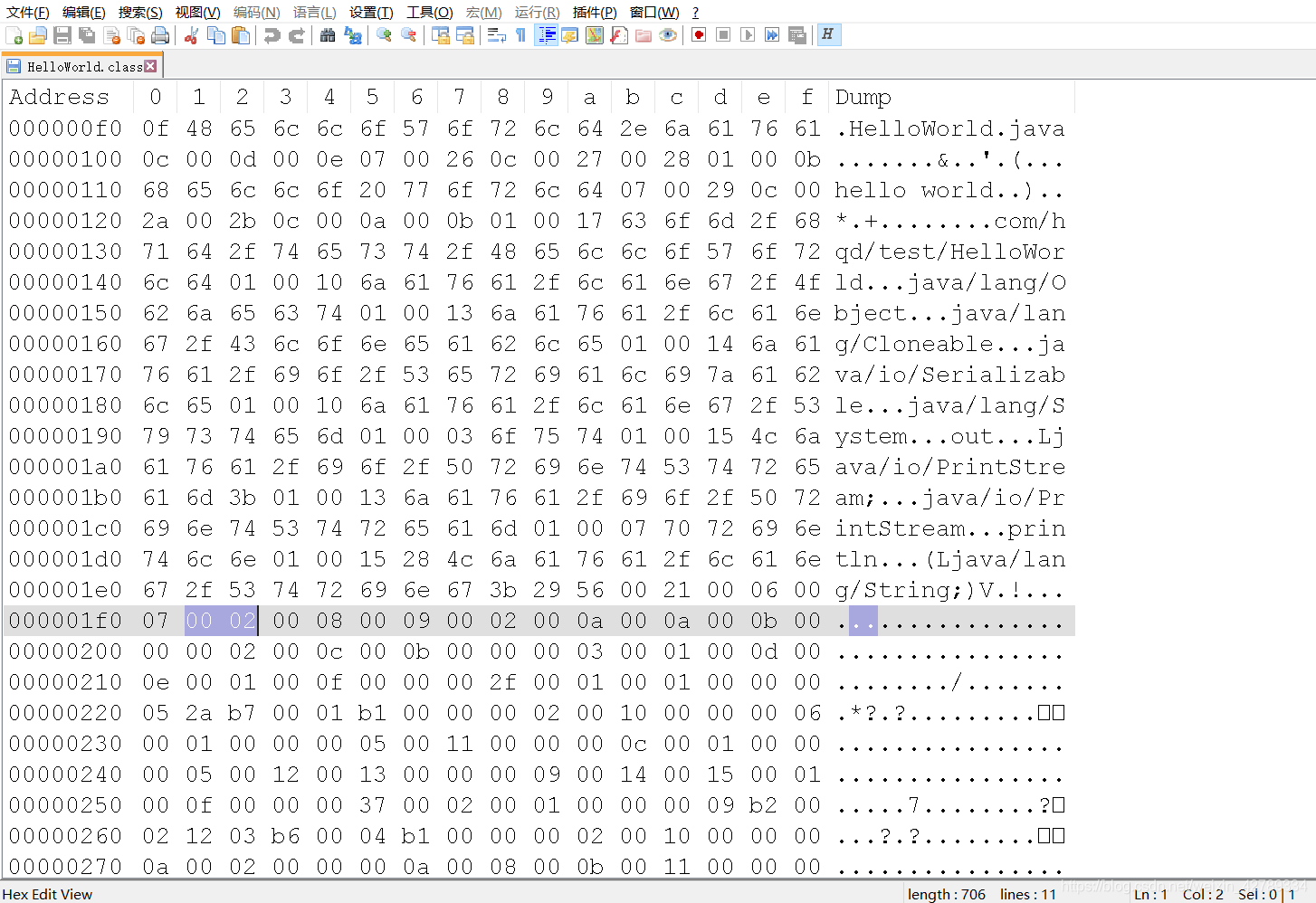The height and width of the screenshot is (903, 1316).
Task: Open Folder as Workspace icon
Action: click(x=644, y=35)
